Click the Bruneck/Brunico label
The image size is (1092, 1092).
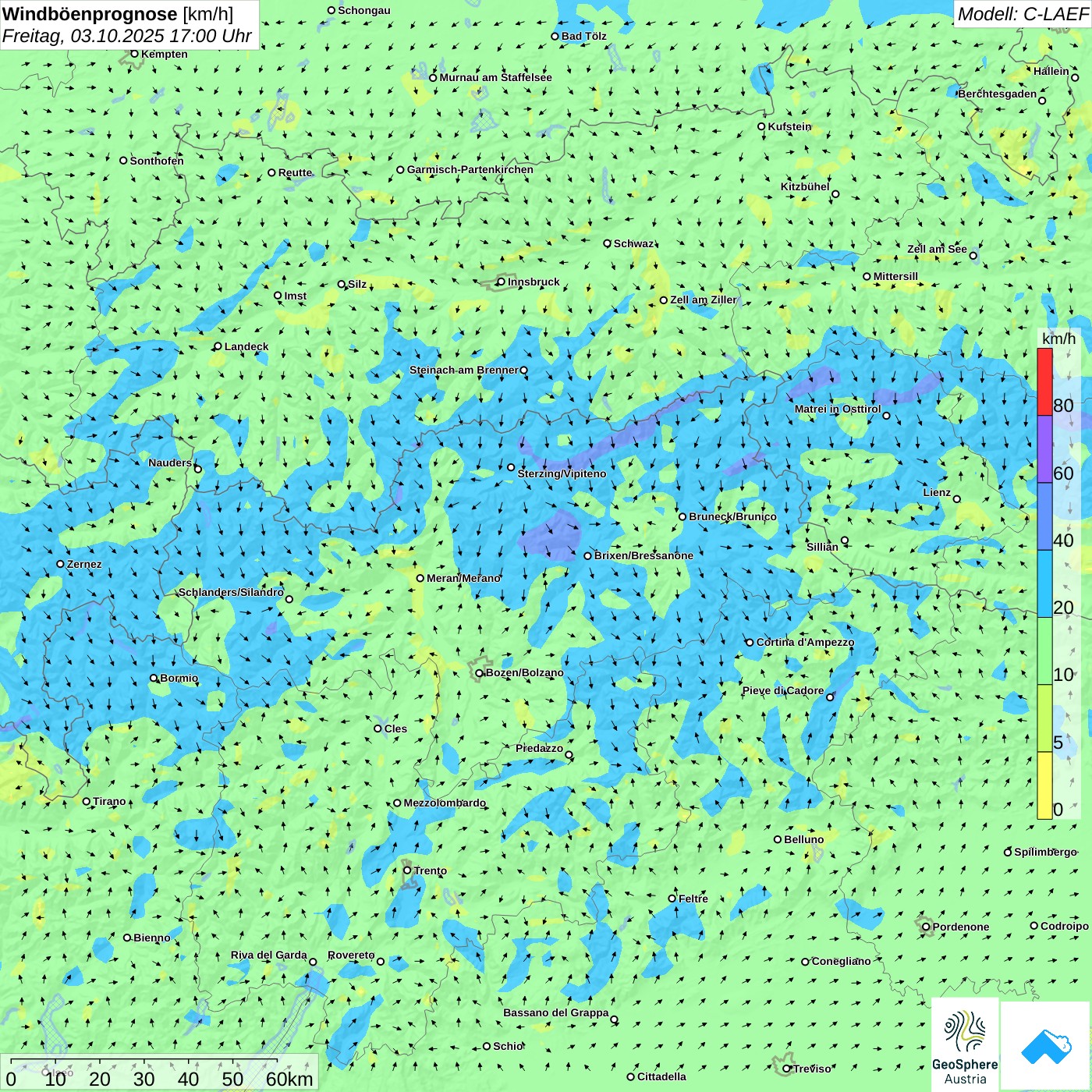732,516
